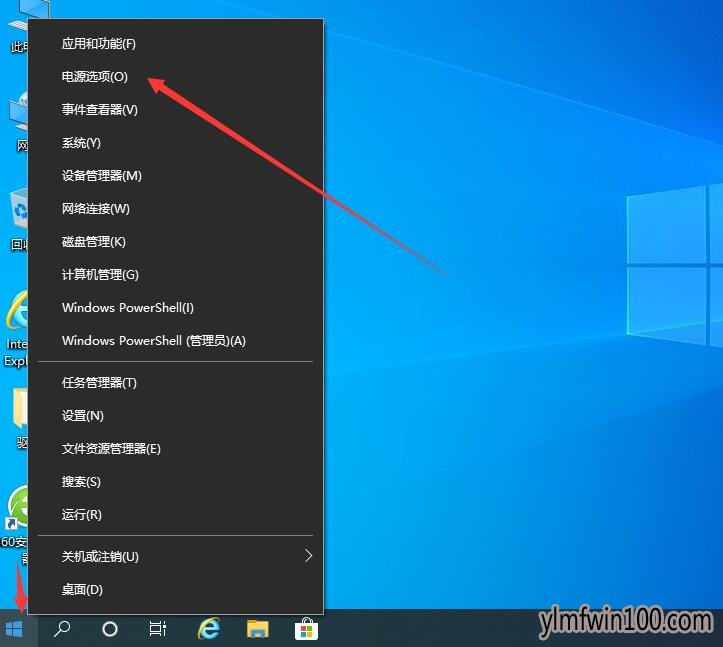723x647 pixels.
Task: Open 设置(N) menu item
Action: pos(175,416)
